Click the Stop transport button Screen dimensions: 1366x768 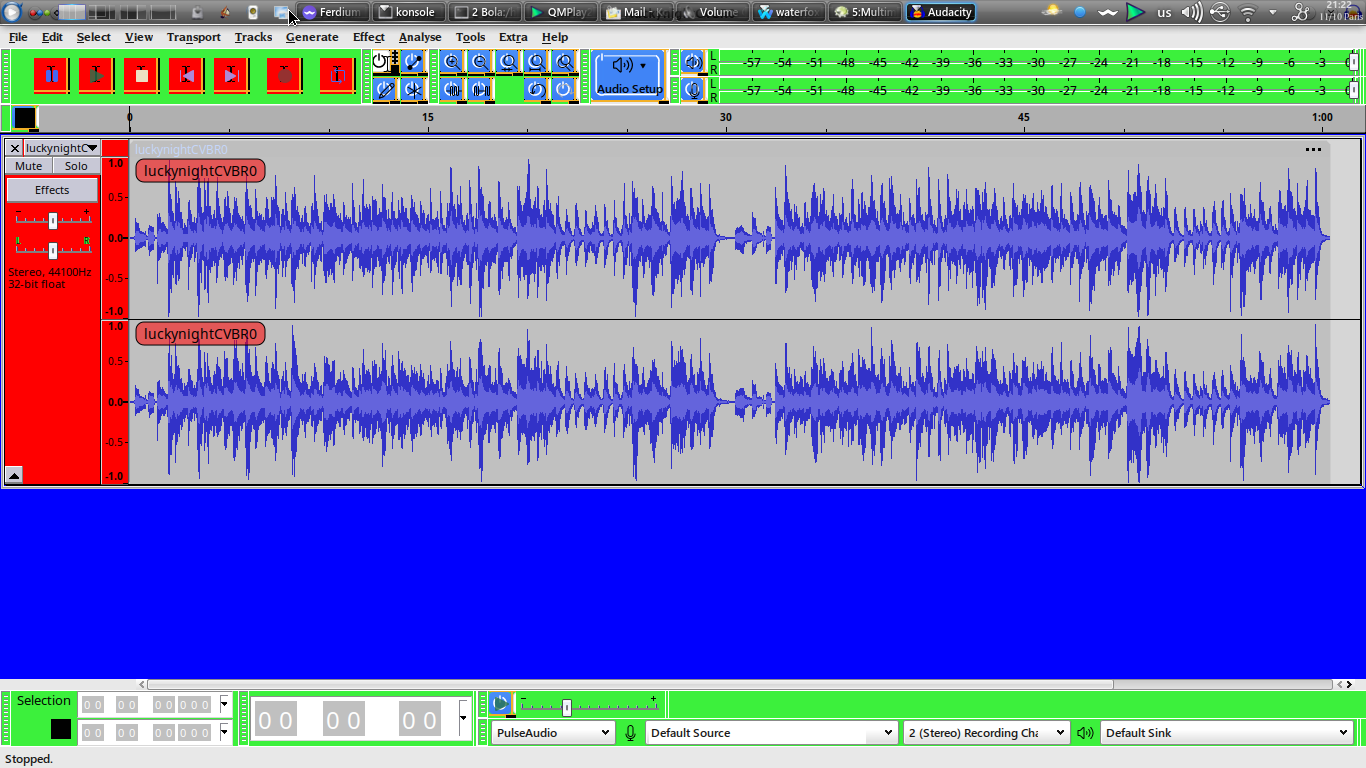coord(141,75)
